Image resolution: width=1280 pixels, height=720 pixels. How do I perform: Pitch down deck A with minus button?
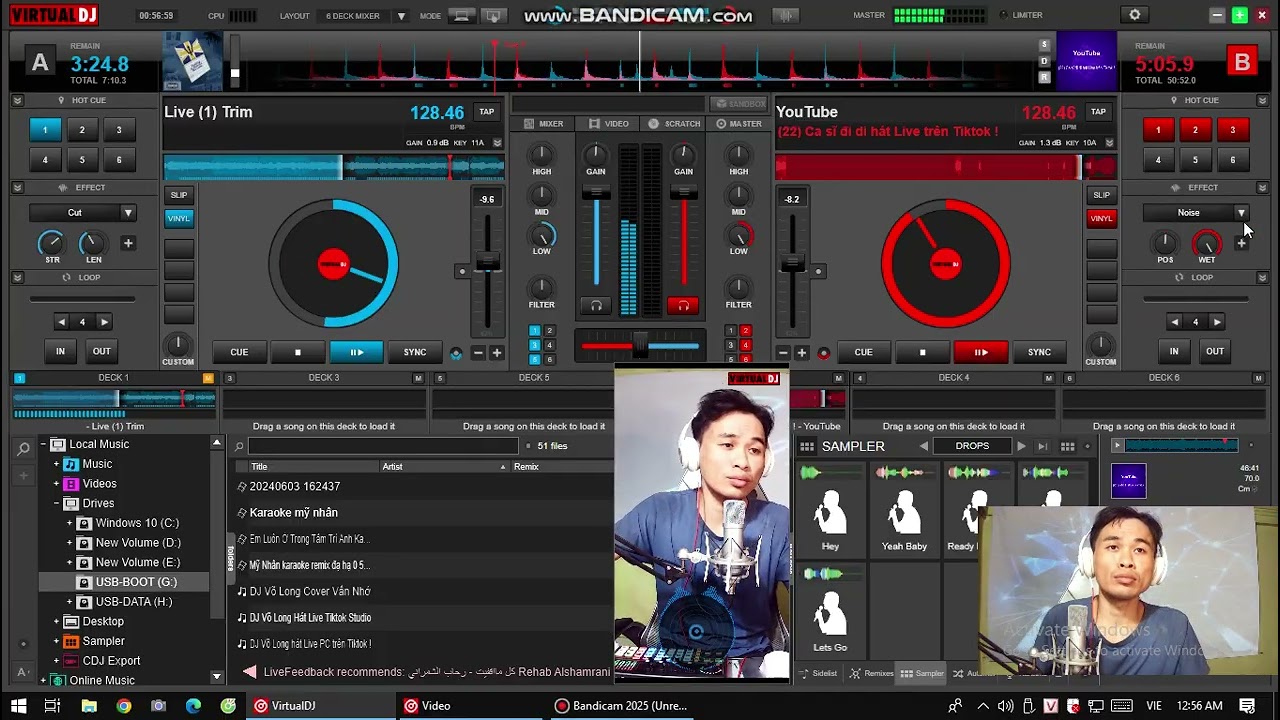(478, 353)
